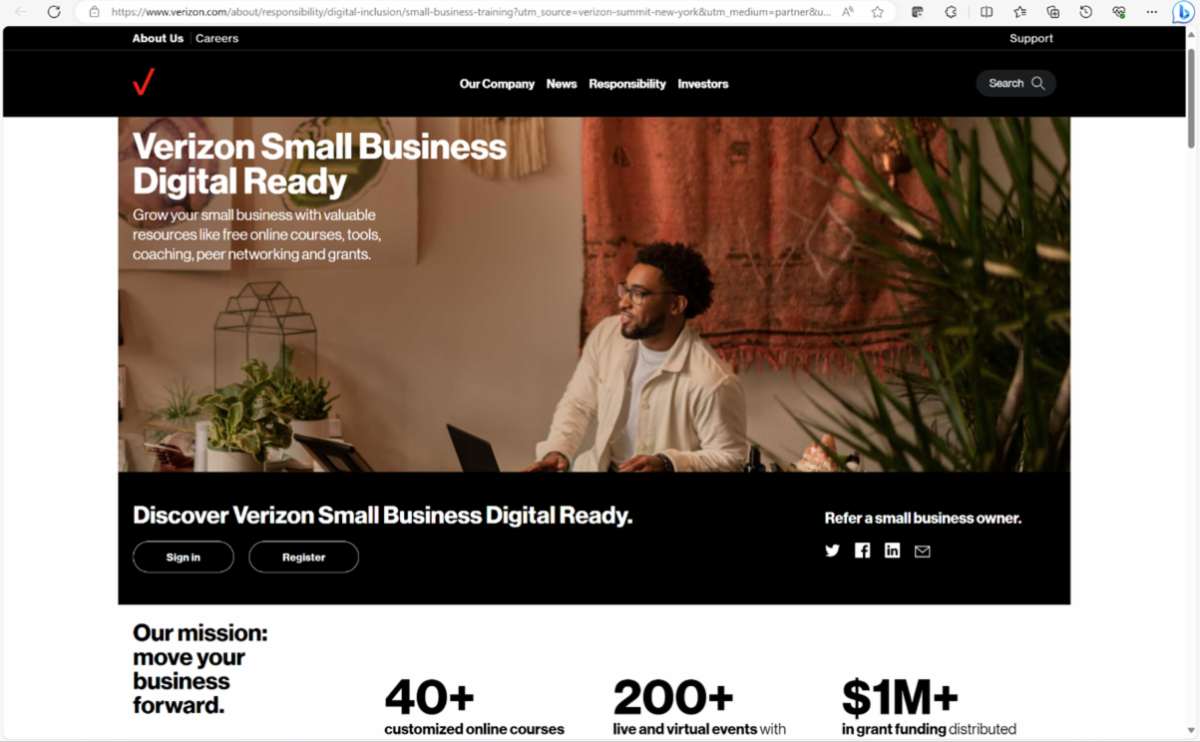Open the Collections icon
Screen dimensions: 1200x742
tap(1053, 12)
